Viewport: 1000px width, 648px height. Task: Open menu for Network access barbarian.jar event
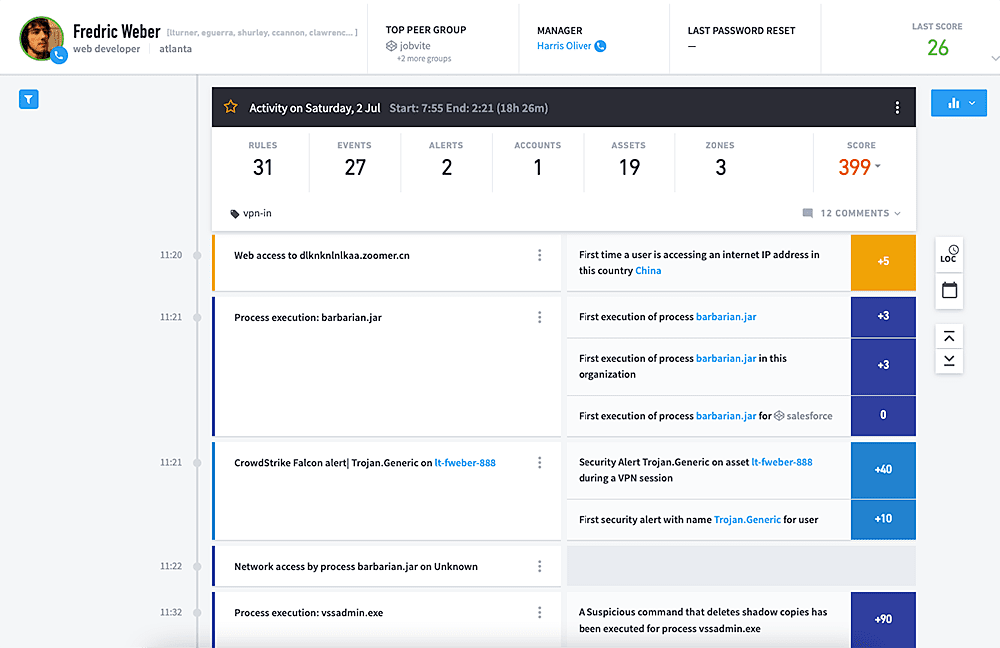pos(540,566)
